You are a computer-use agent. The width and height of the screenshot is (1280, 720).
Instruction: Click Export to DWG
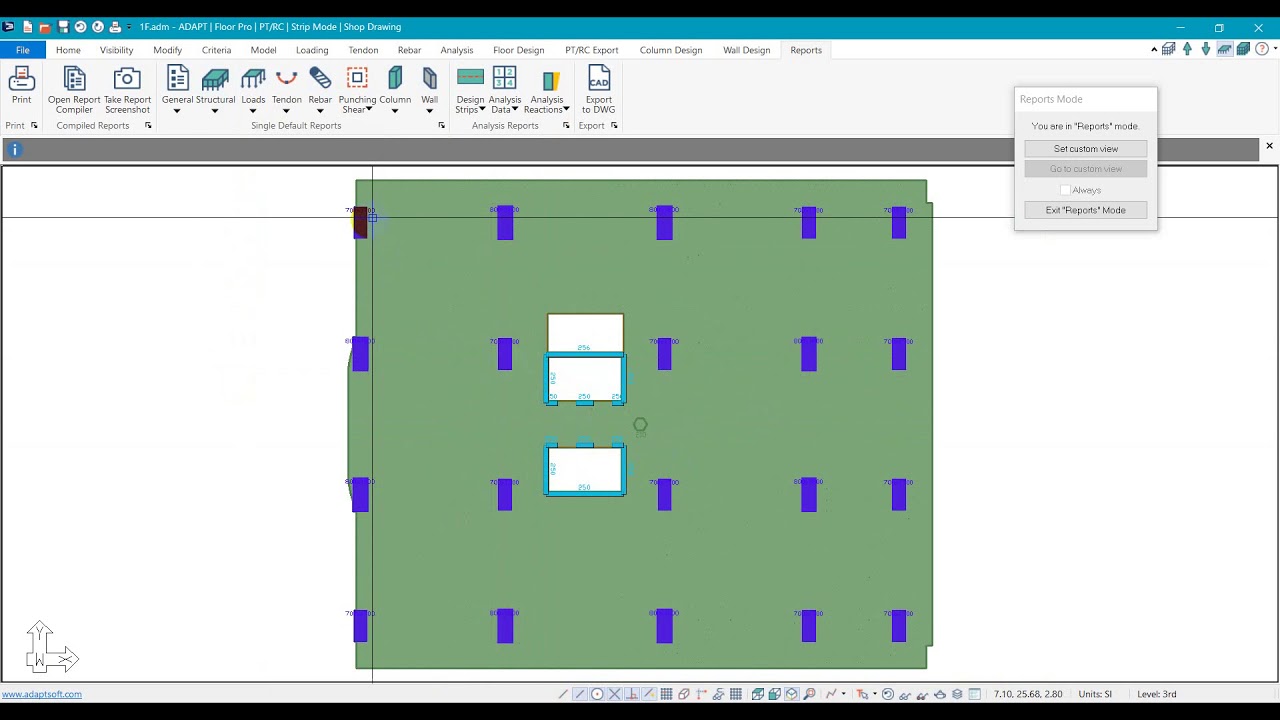pyautogui.click(x=598, y=90)
